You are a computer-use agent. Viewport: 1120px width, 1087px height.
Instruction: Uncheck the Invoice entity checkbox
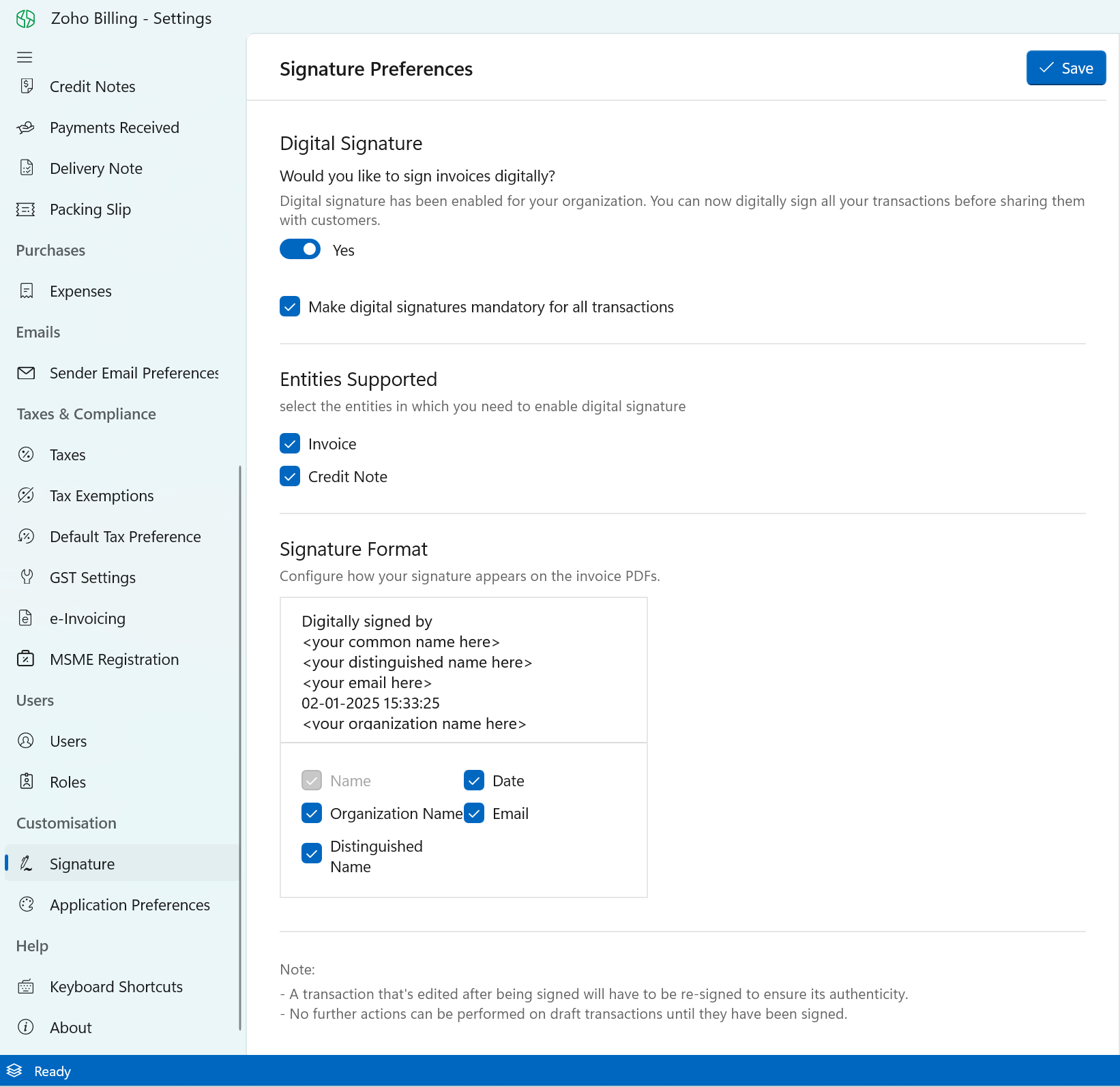(x=290, y=444)
